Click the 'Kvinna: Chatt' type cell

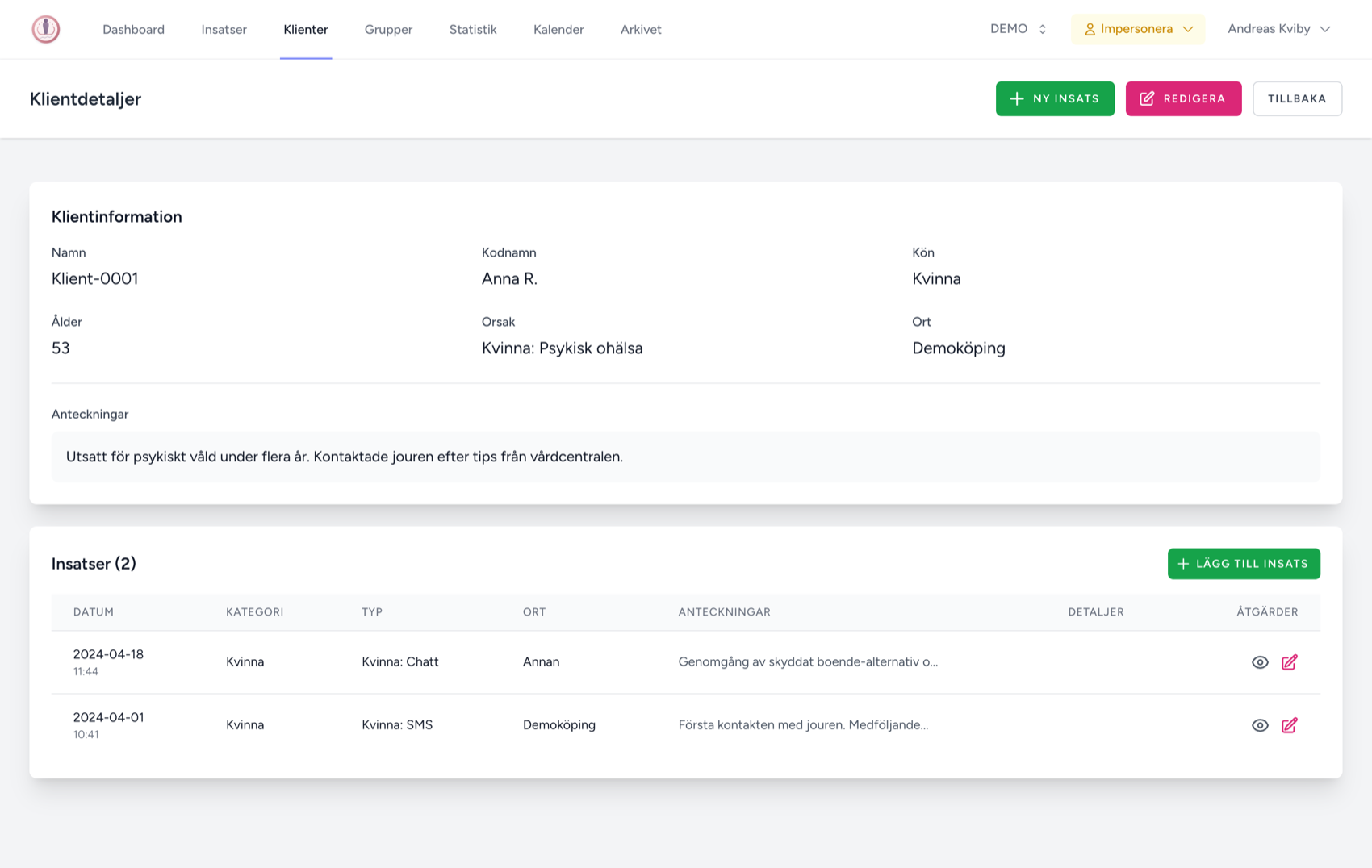[400, 661]
